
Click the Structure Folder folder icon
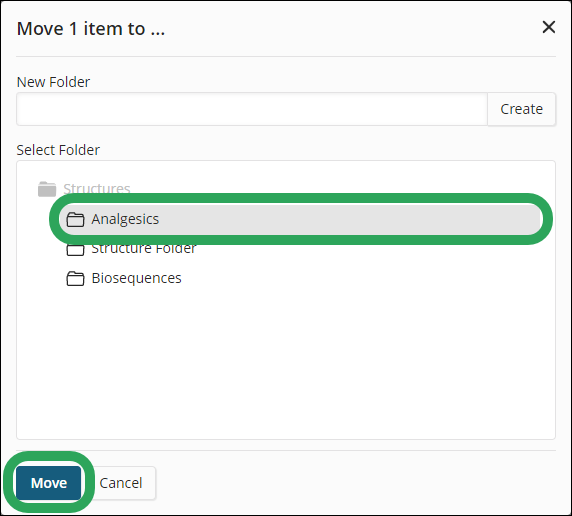pos(76,250)
